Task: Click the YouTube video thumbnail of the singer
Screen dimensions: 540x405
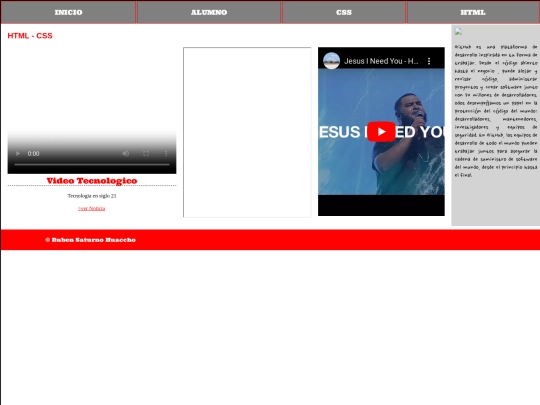Action: [381, 132]
